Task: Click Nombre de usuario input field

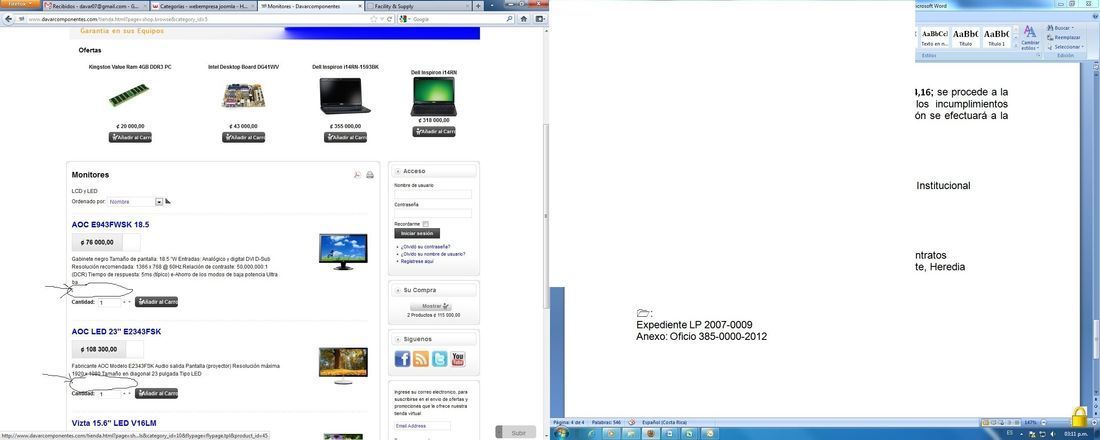Action: click(x=433, y=194)
